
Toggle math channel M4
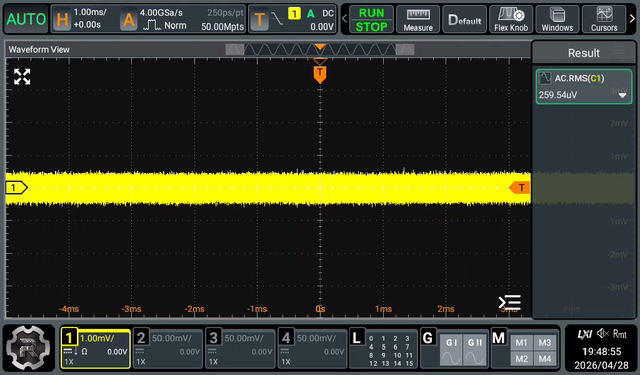coord(544,359)
